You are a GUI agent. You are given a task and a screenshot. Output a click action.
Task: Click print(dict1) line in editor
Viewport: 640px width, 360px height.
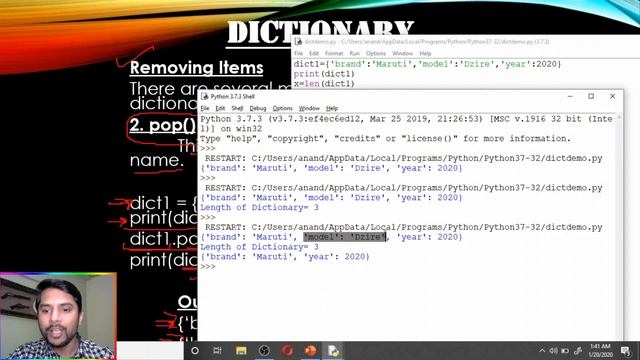[324, 74]
